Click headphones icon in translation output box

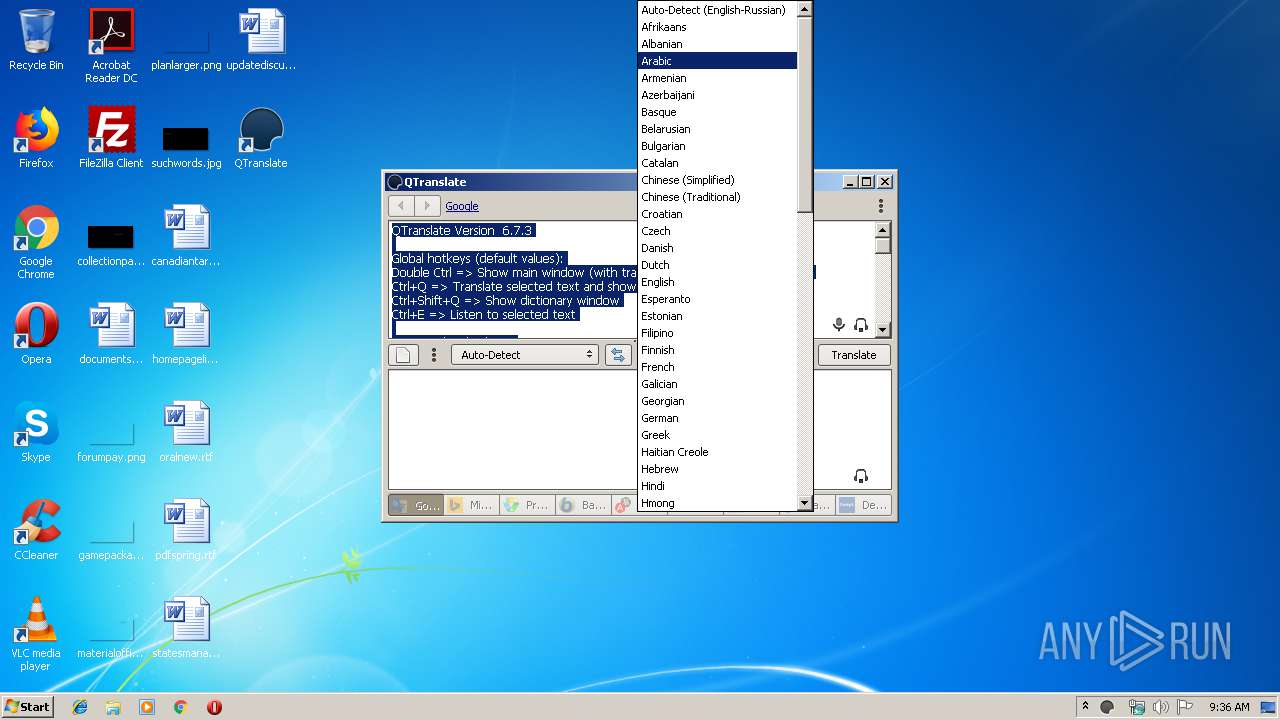(861, 476)
